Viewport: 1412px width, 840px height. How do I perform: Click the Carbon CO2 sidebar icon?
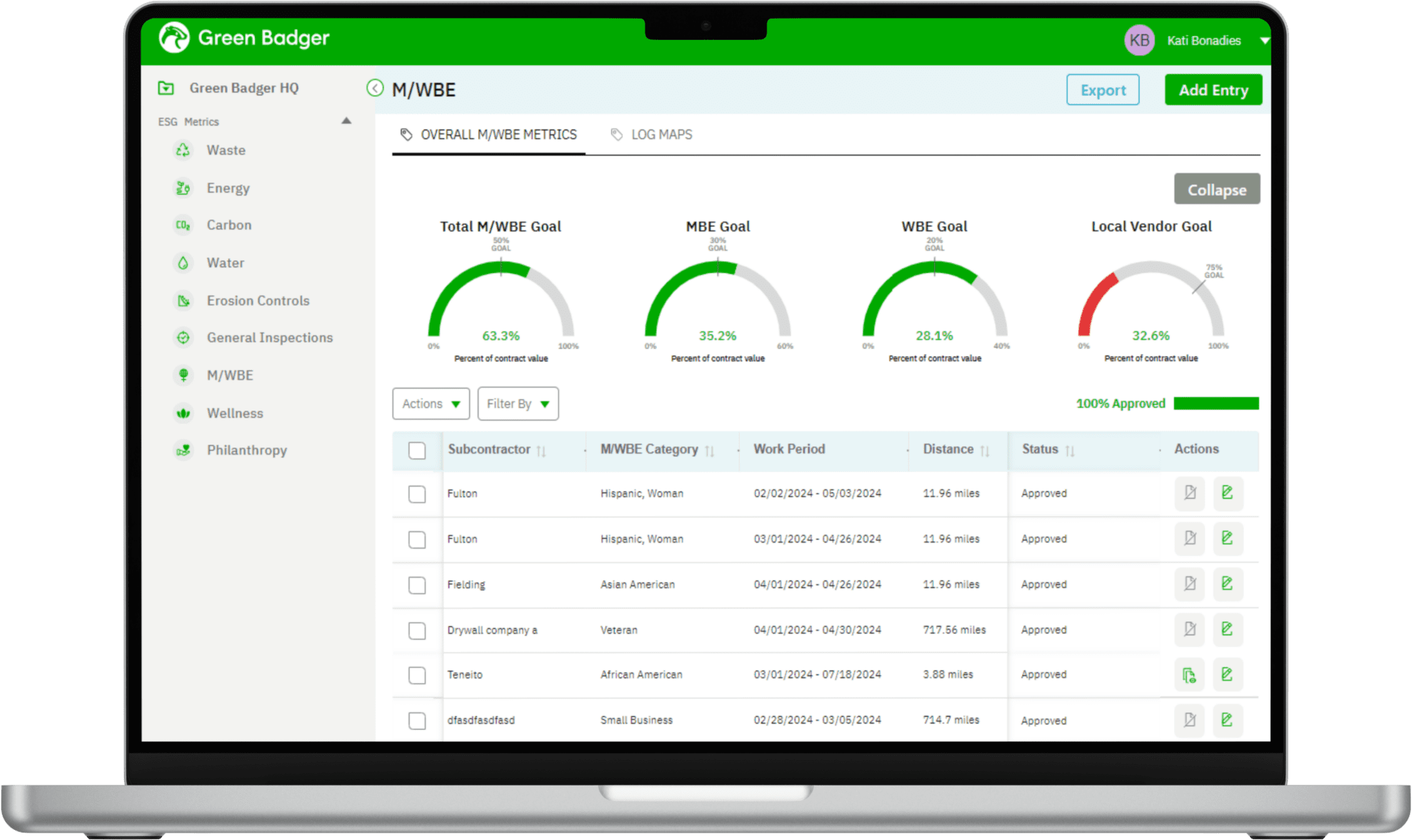click(x=183, y=225)
